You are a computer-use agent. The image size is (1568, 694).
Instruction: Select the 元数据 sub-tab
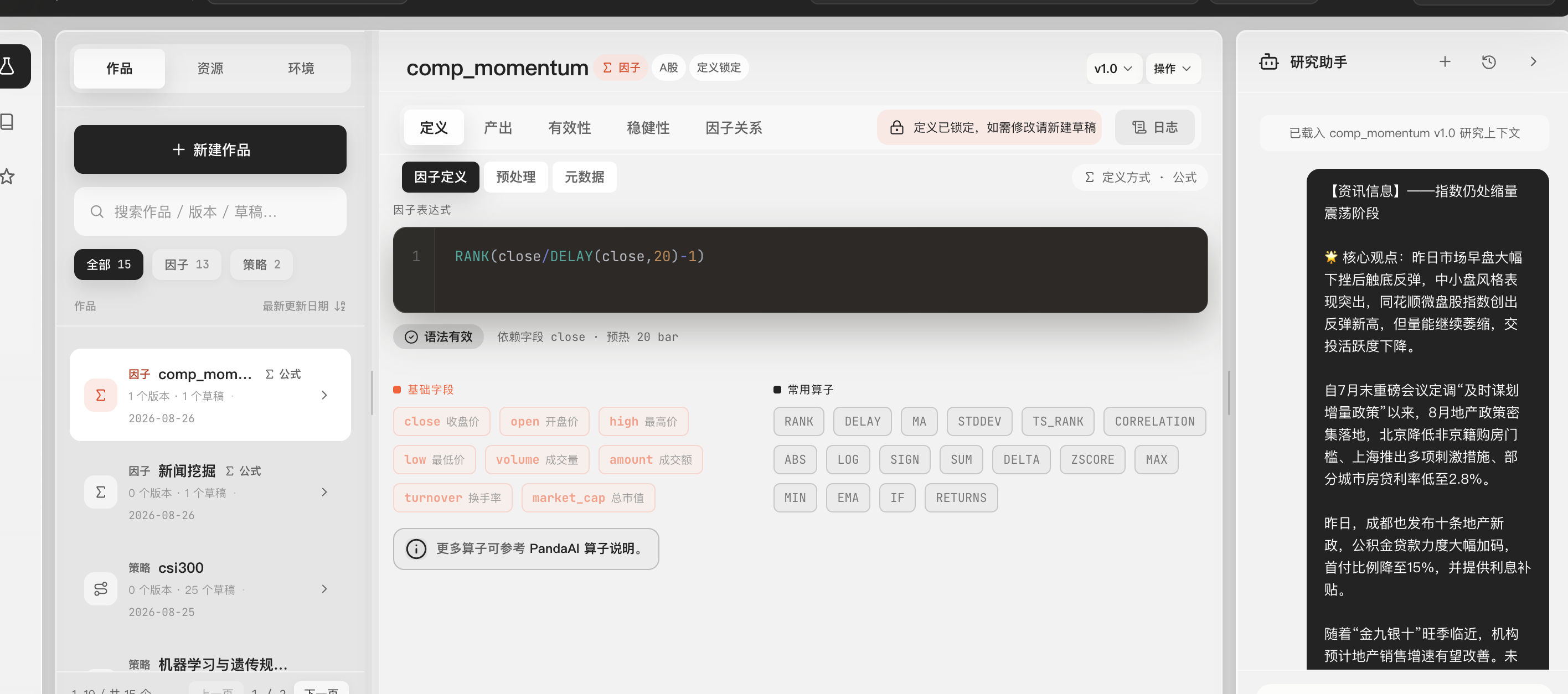584,177
